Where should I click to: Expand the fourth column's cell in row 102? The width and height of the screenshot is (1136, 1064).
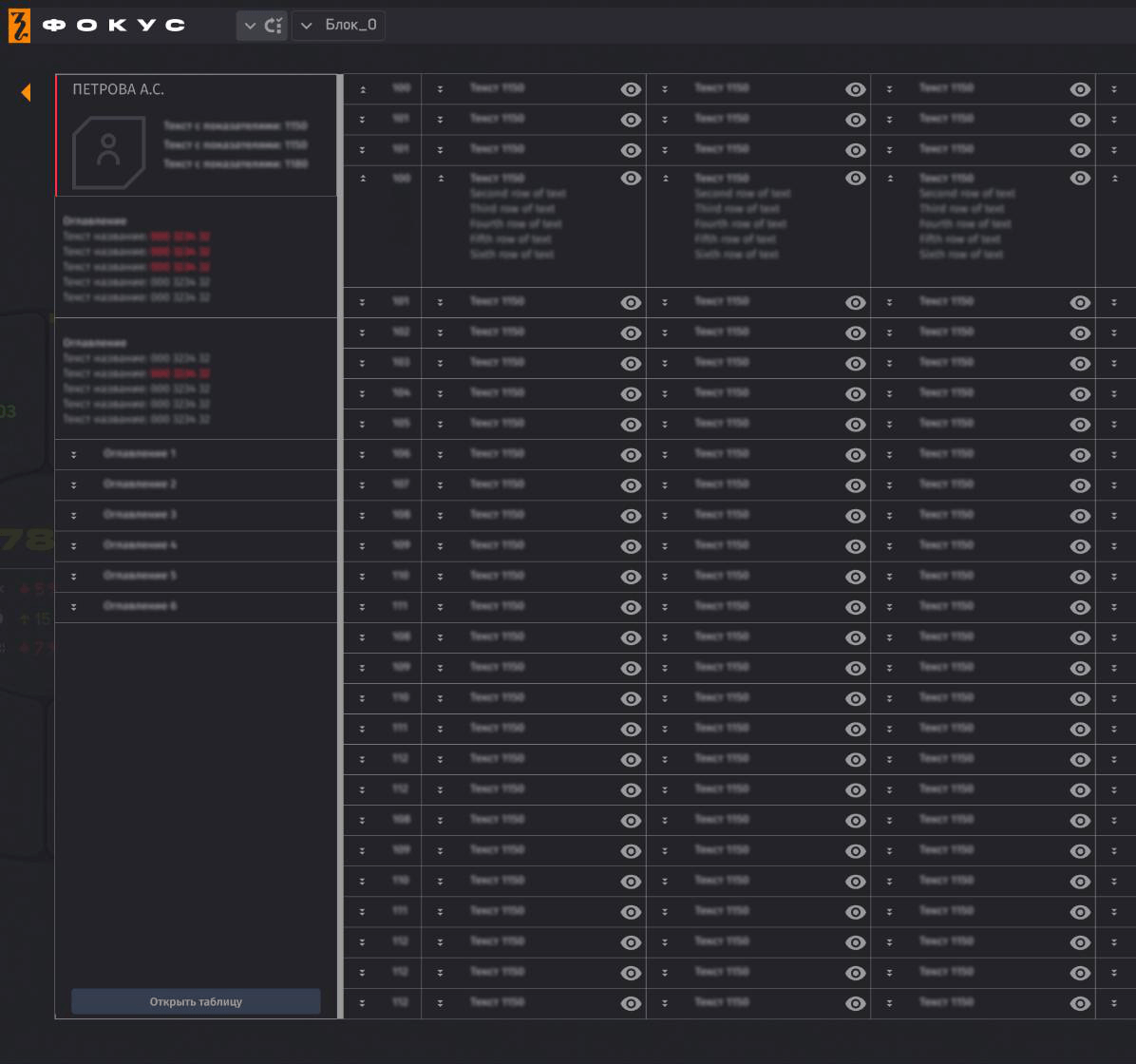coord(1114,332)
